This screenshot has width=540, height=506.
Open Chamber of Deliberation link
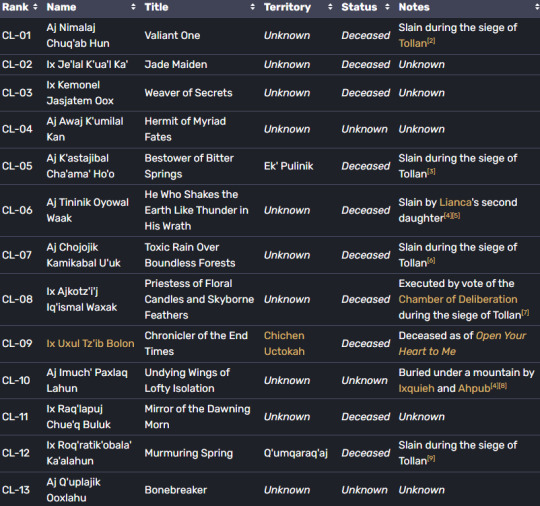pyautogui.click(x=458, y=299)
